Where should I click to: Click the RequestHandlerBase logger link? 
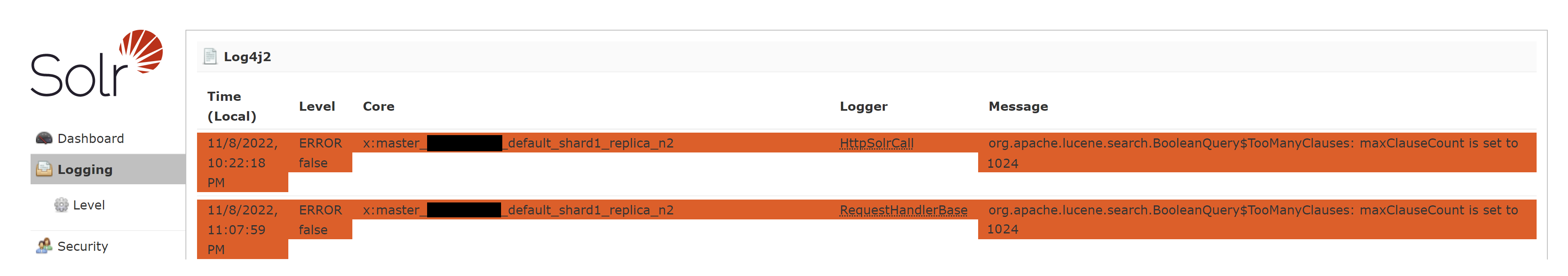(903, 210)
